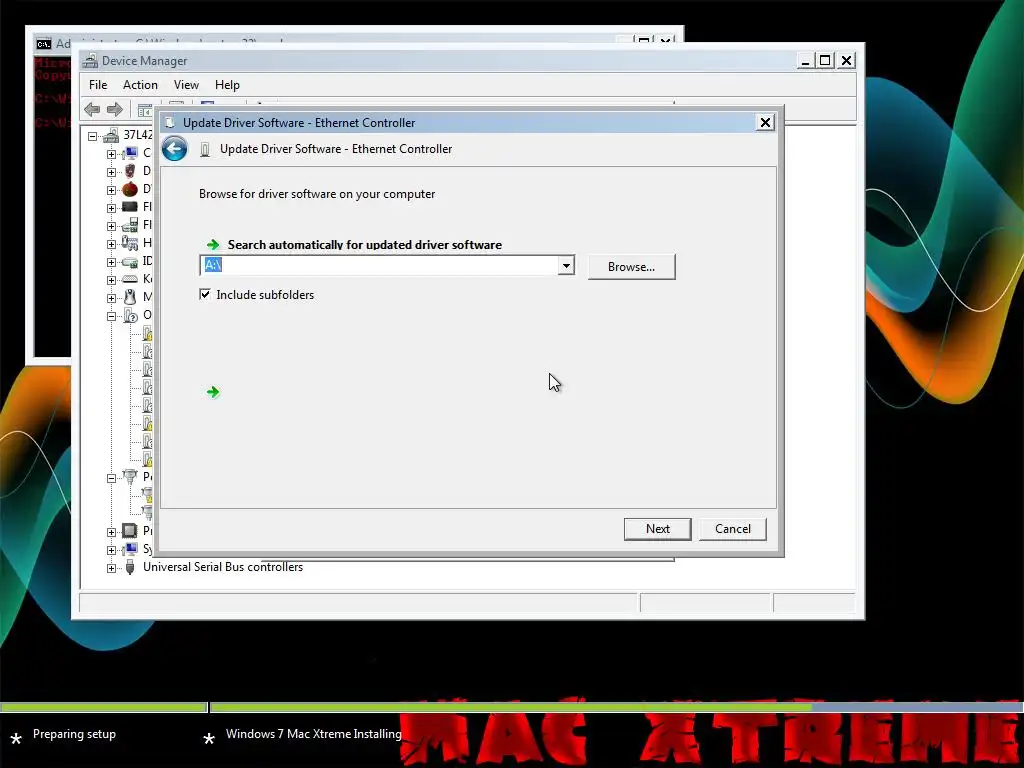Expand the K keyboards node

pyautogui.click(x=111, y=280)
